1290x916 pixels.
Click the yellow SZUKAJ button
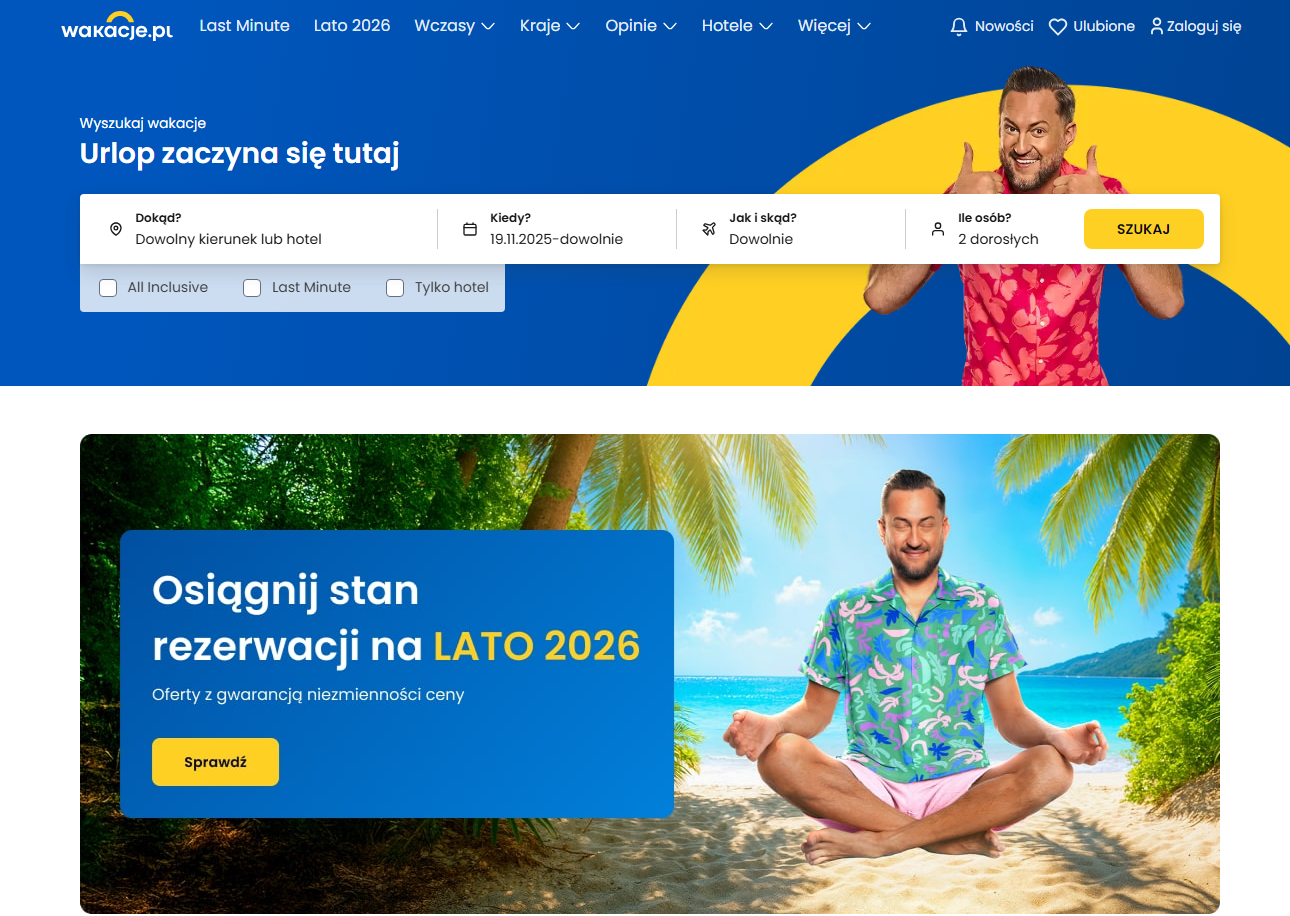coord(1143,229)
